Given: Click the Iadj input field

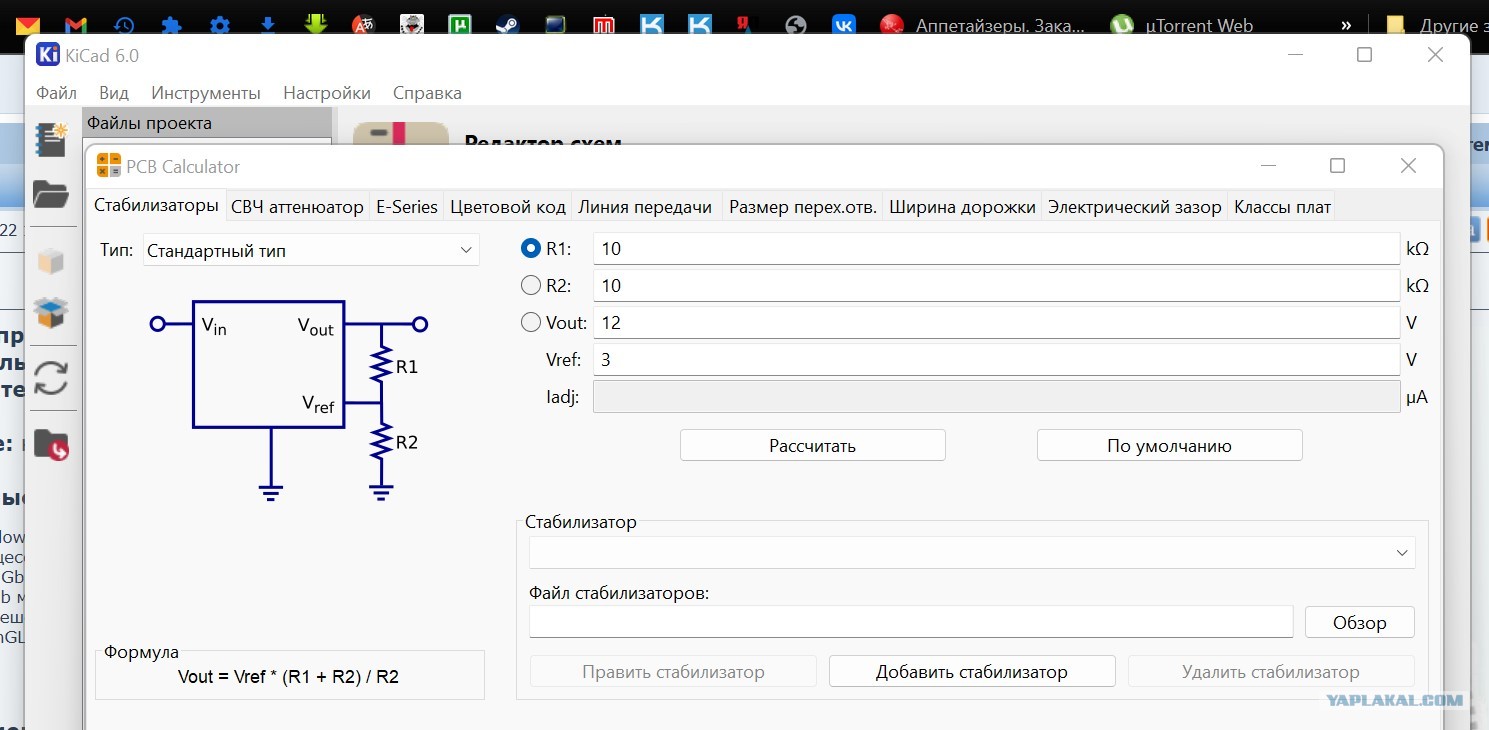Looking at the screenshot, I should coord(996,397).
